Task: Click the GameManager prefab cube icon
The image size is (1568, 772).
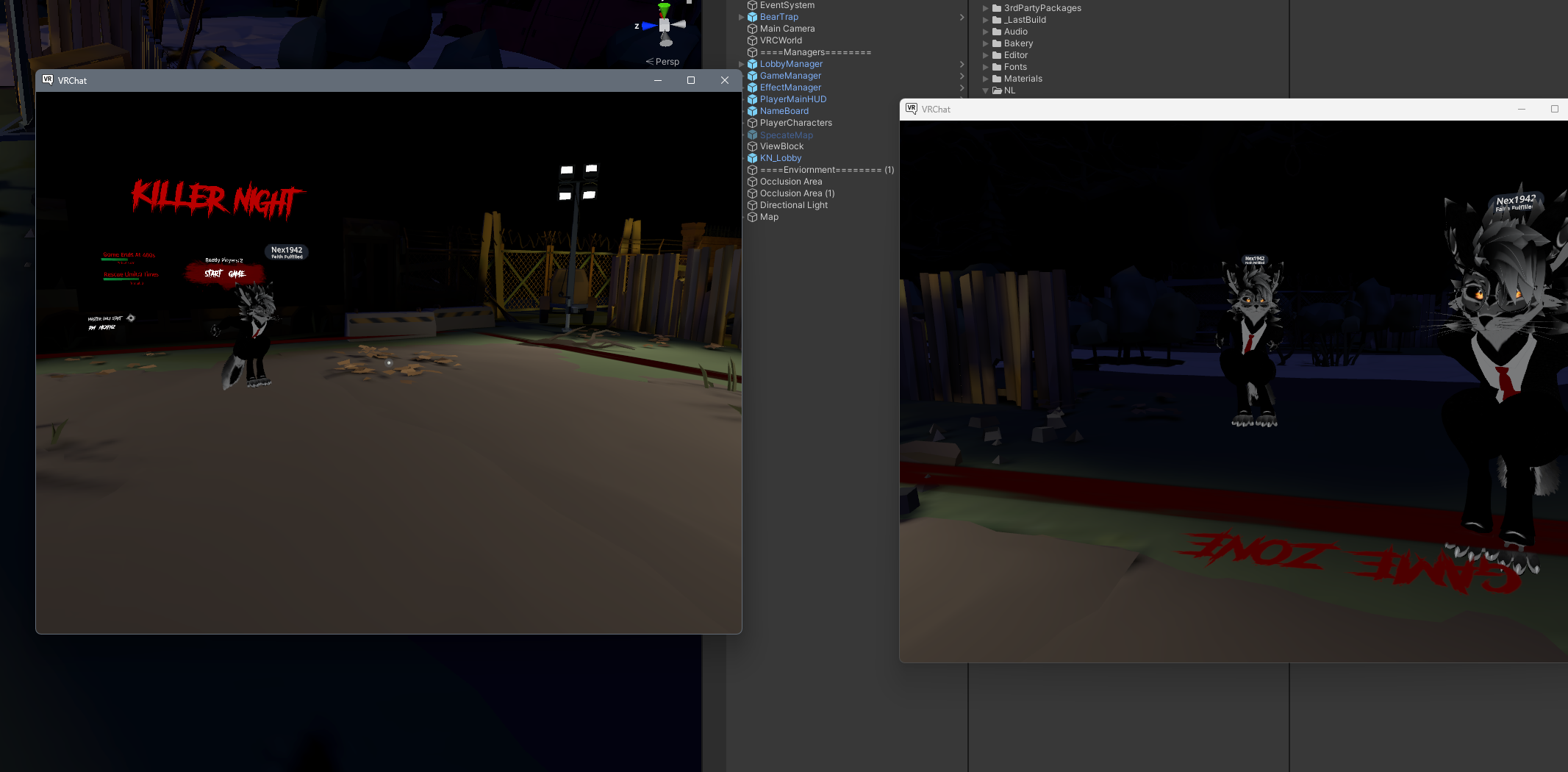Action: pyautogui.click(x=752, y=76)
